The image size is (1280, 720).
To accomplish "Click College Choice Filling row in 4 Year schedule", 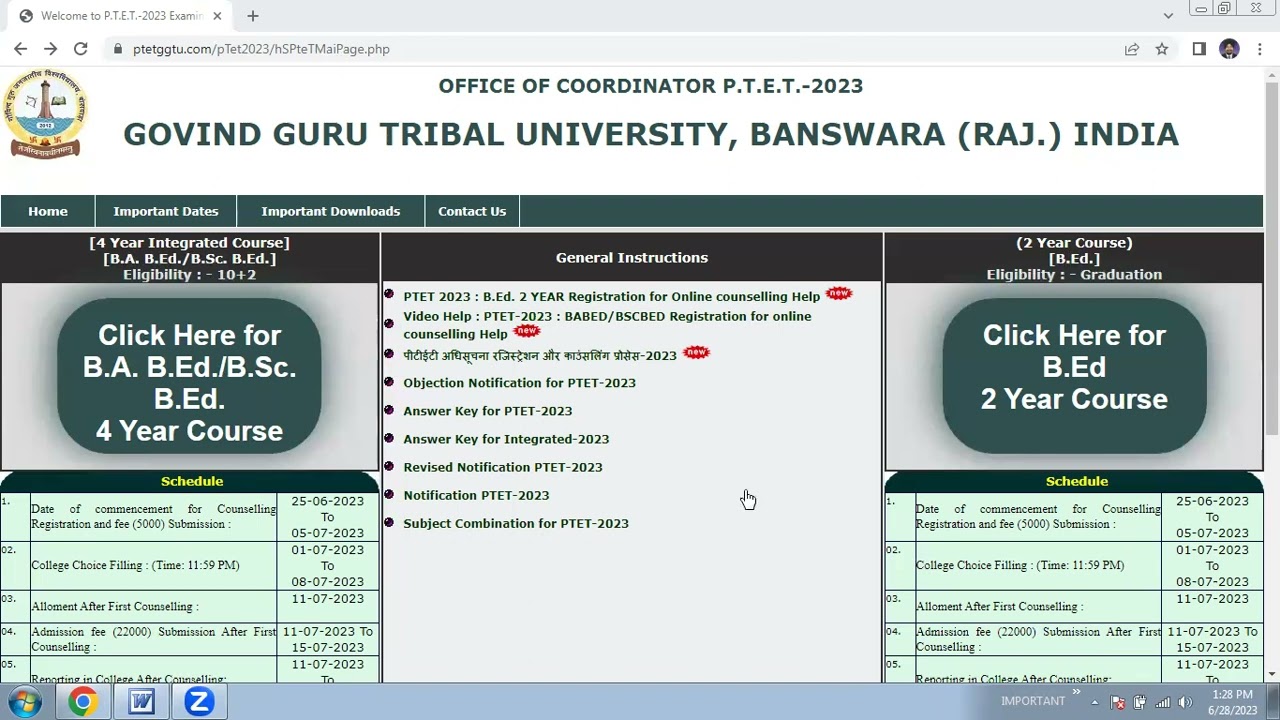I will (189, 565).
